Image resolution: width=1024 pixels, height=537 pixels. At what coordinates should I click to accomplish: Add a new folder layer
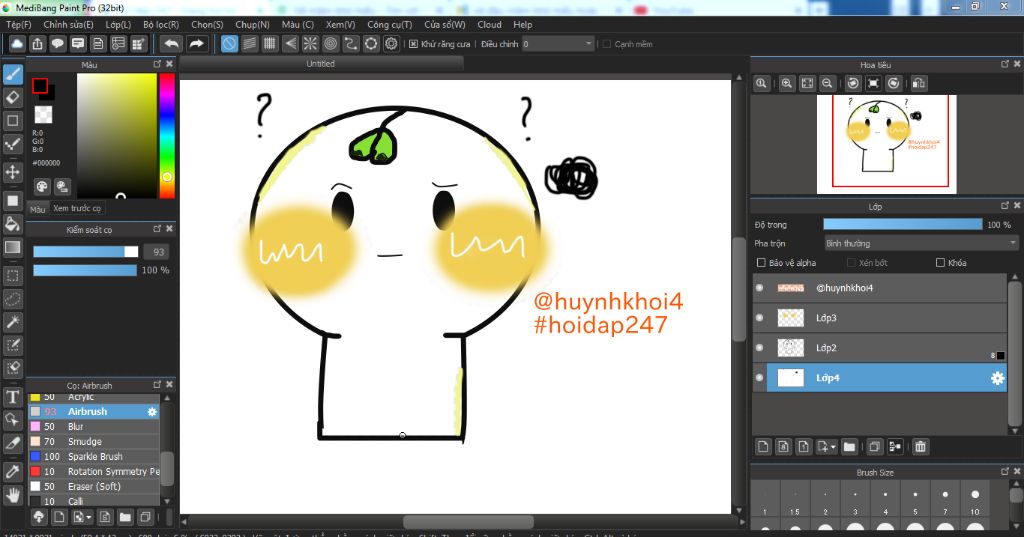(849, 447)
